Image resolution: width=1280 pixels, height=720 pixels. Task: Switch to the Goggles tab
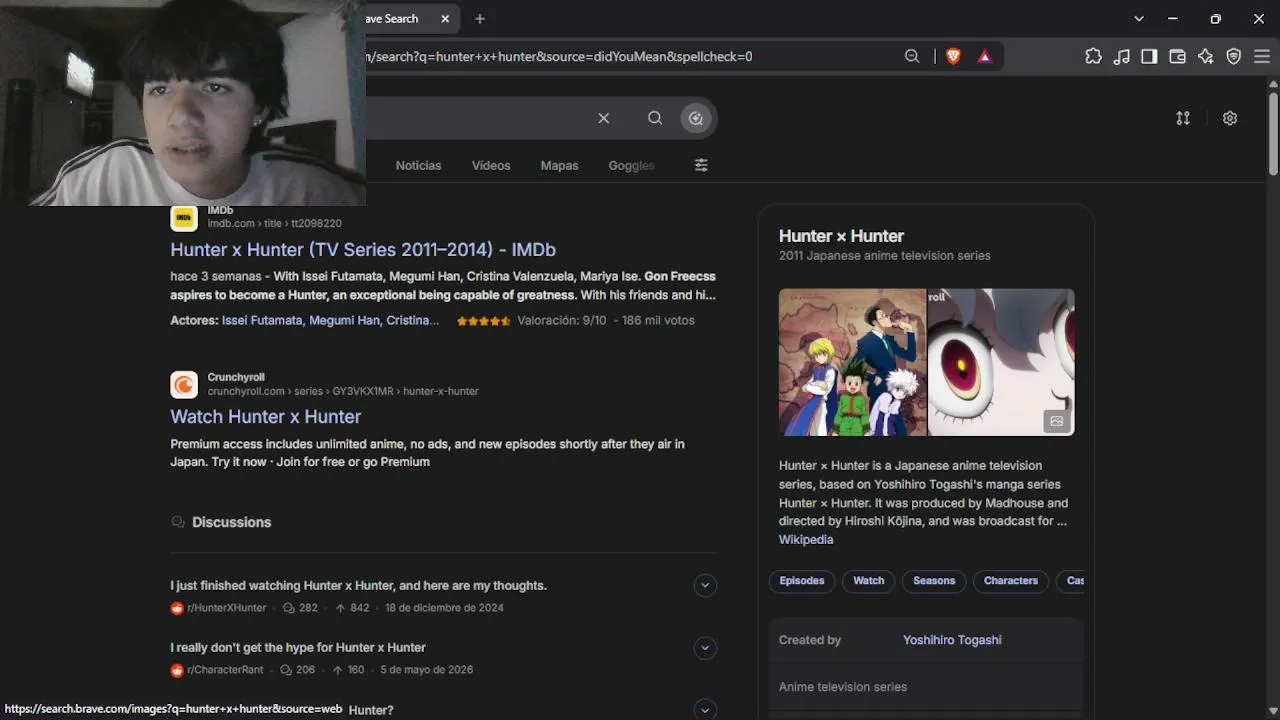pyautogui.click(x=631, y=166)
